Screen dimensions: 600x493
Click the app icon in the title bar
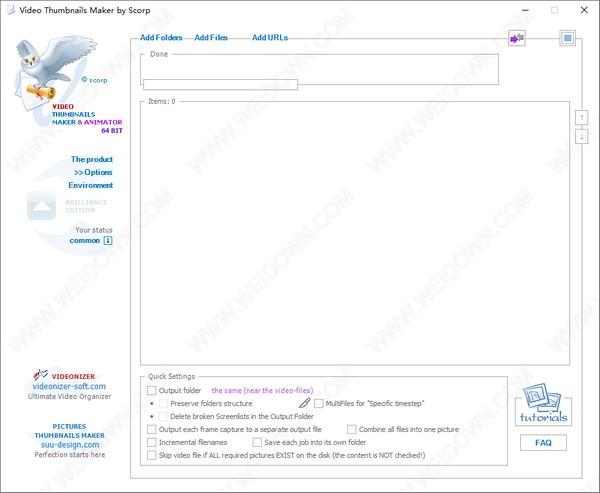click(11, 10)
